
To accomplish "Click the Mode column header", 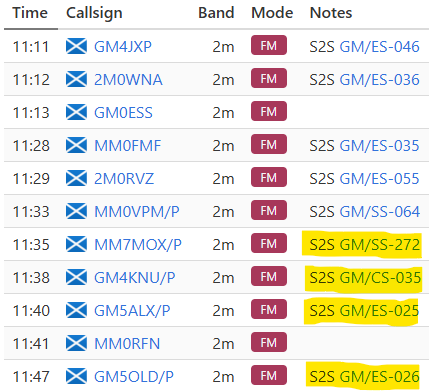I will [272, 13].
